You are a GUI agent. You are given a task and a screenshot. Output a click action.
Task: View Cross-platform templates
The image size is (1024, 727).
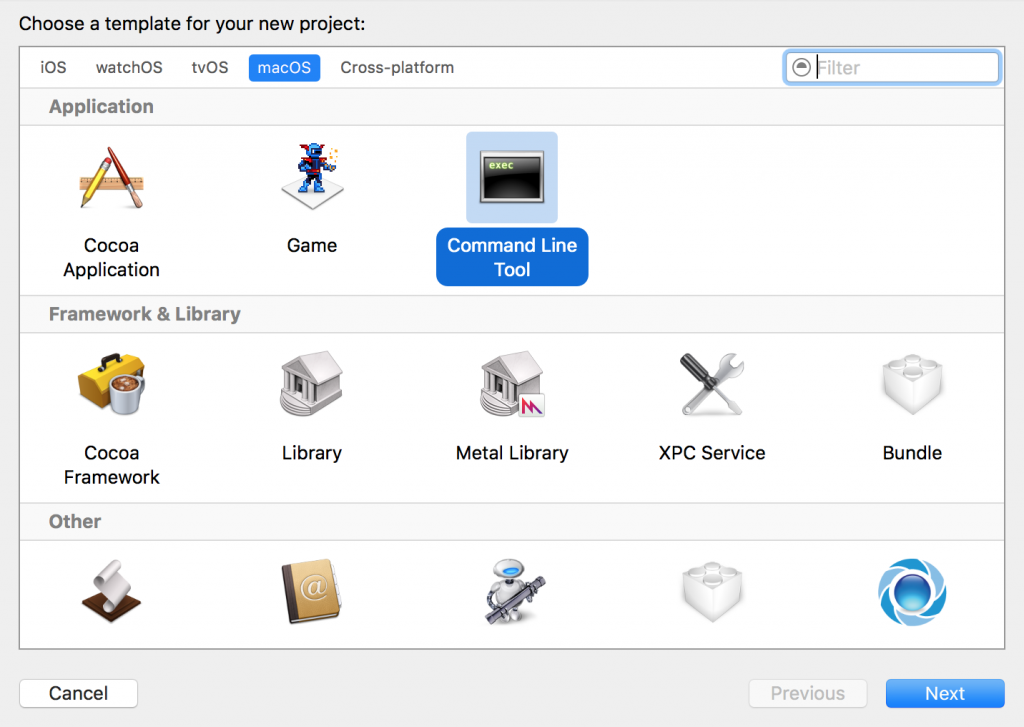[396, 67]
